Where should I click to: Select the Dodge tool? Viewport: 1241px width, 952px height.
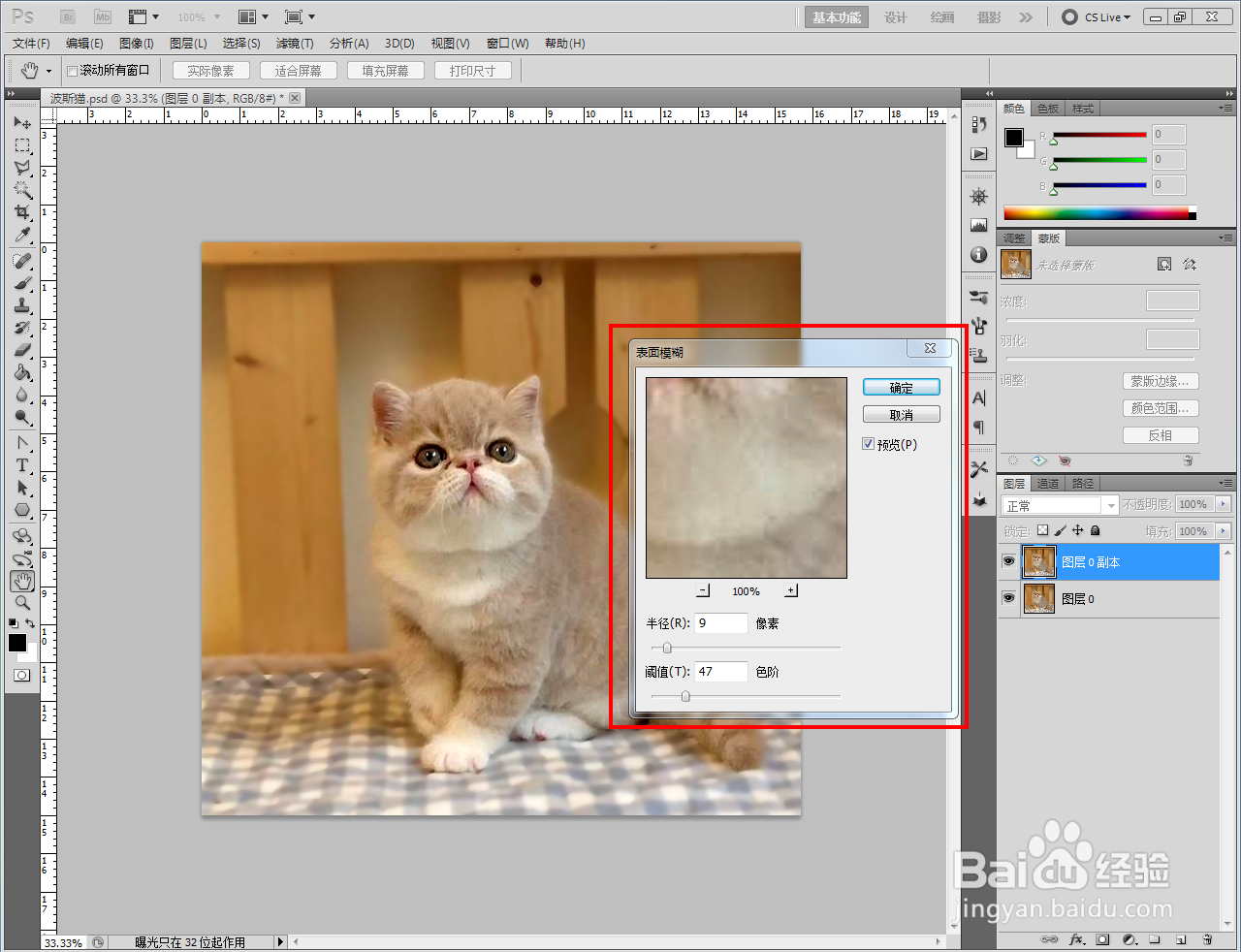point(22,417)
